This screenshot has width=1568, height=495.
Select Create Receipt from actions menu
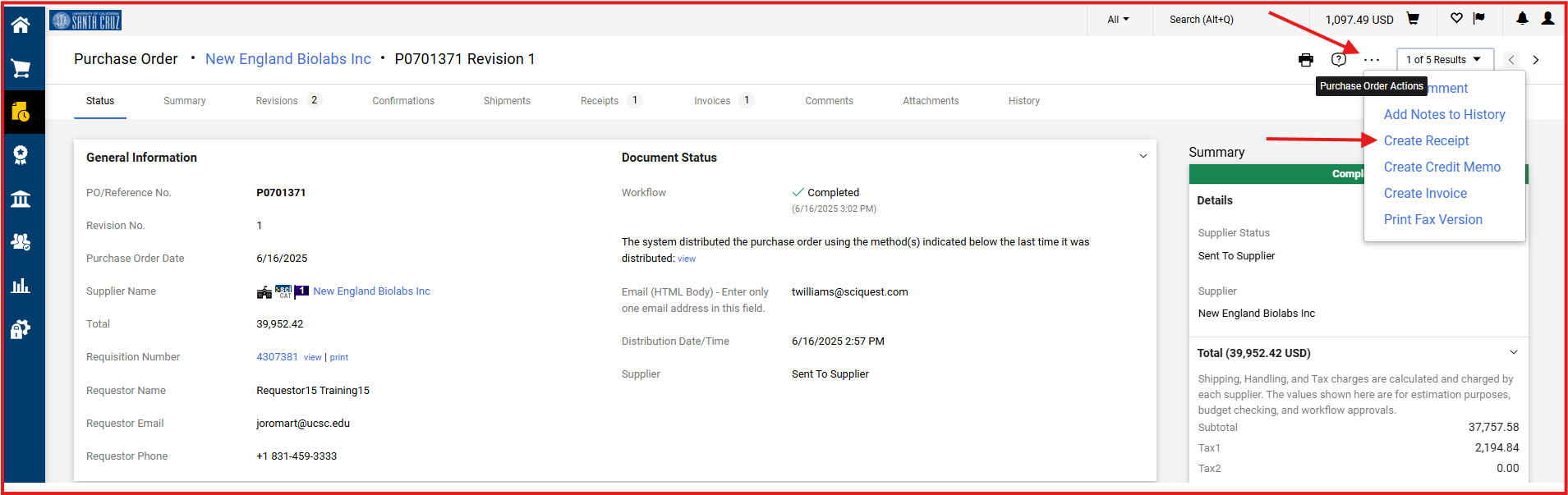point(1426,141)
